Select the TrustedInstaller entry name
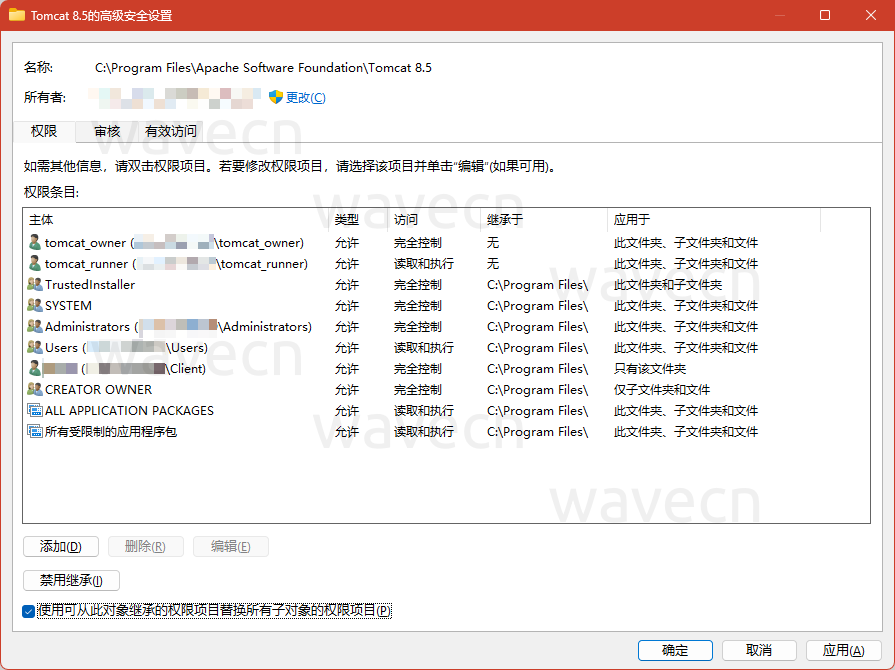This screenshot has width=895, height=670. point(90,285)
